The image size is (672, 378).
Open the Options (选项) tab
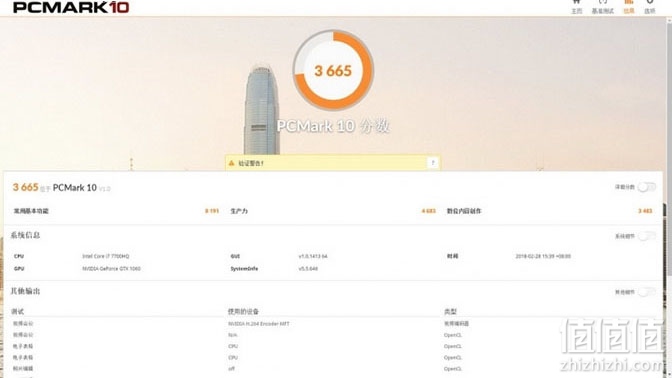[650, 6]
